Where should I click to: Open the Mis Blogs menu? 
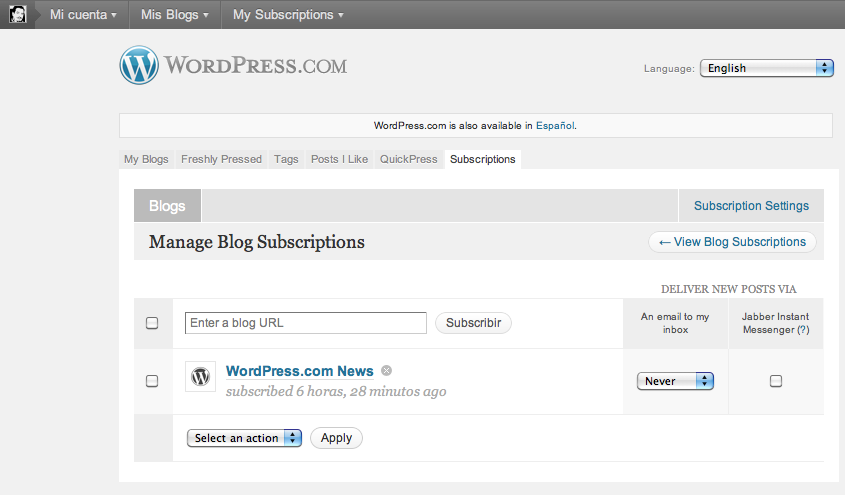tap(174, 15)
